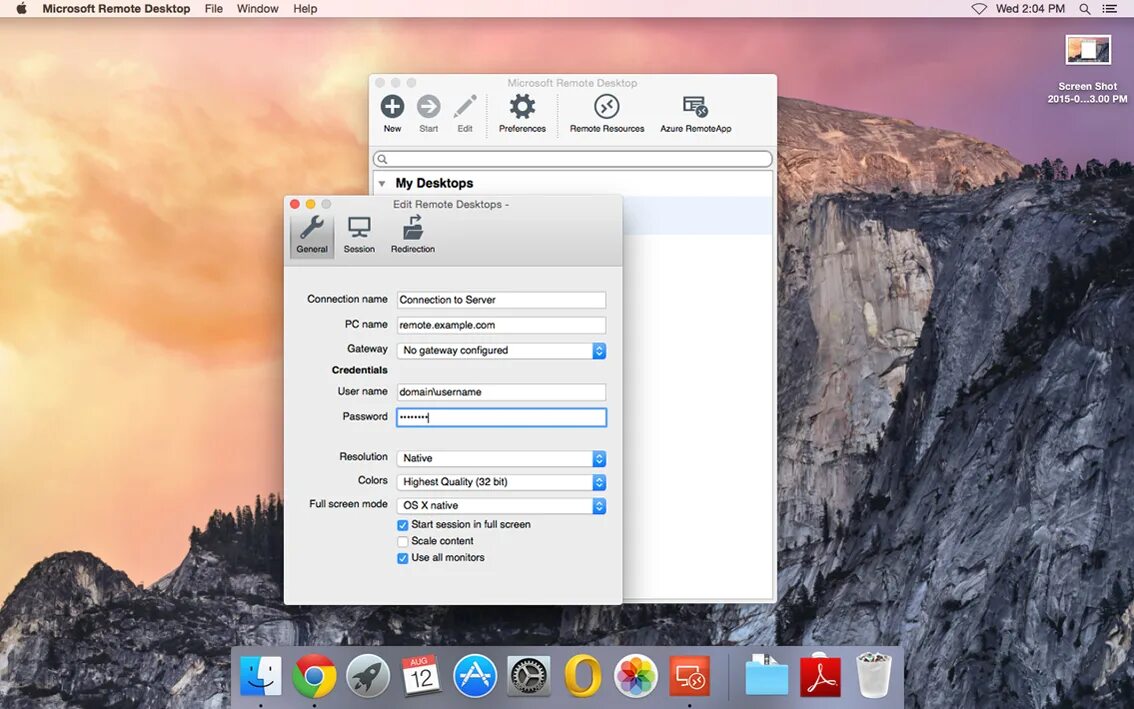Collapse the My Desktops group triangle

[382, 184]
